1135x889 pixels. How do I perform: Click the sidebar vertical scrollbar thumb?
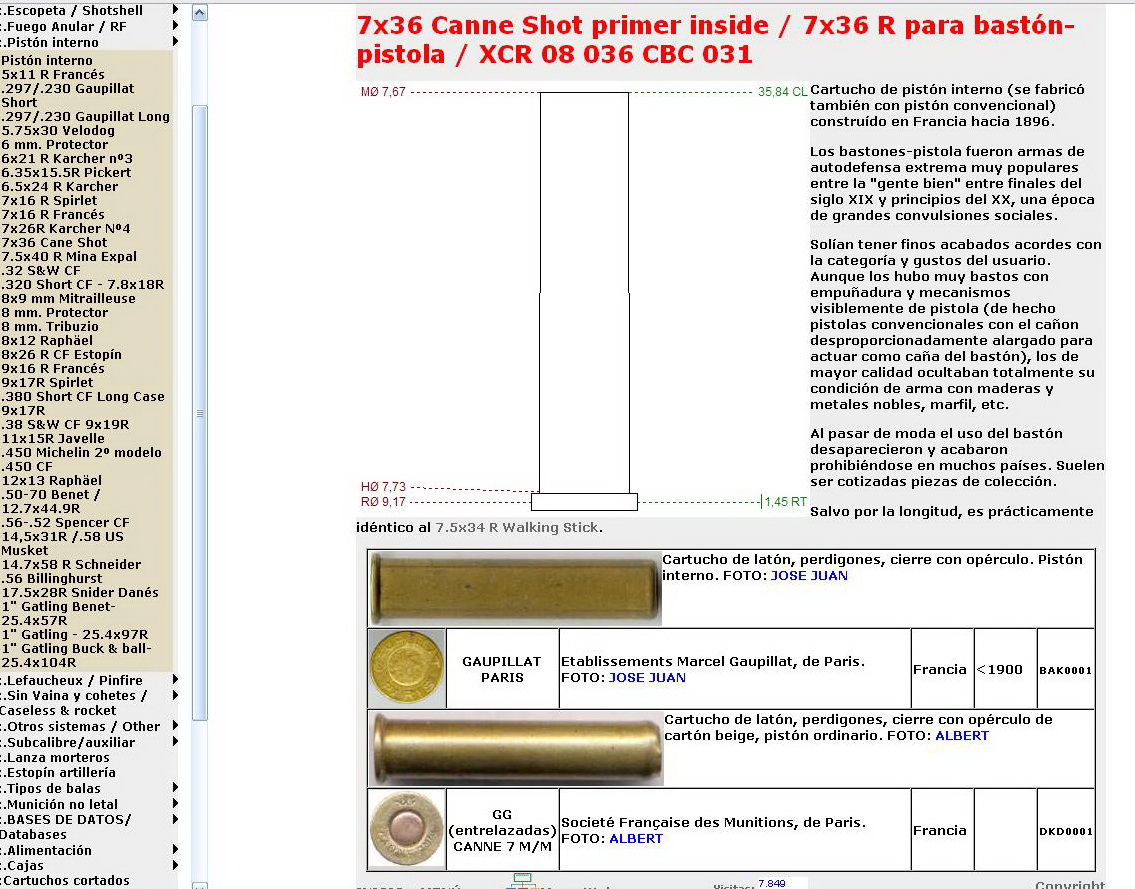[200, 413]
